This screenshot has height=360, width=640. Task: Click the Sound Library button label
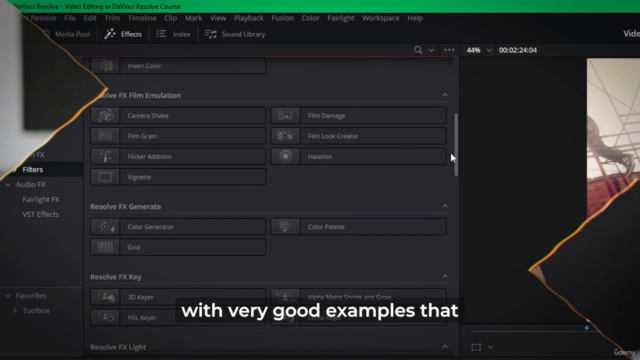tap(243, 34)
